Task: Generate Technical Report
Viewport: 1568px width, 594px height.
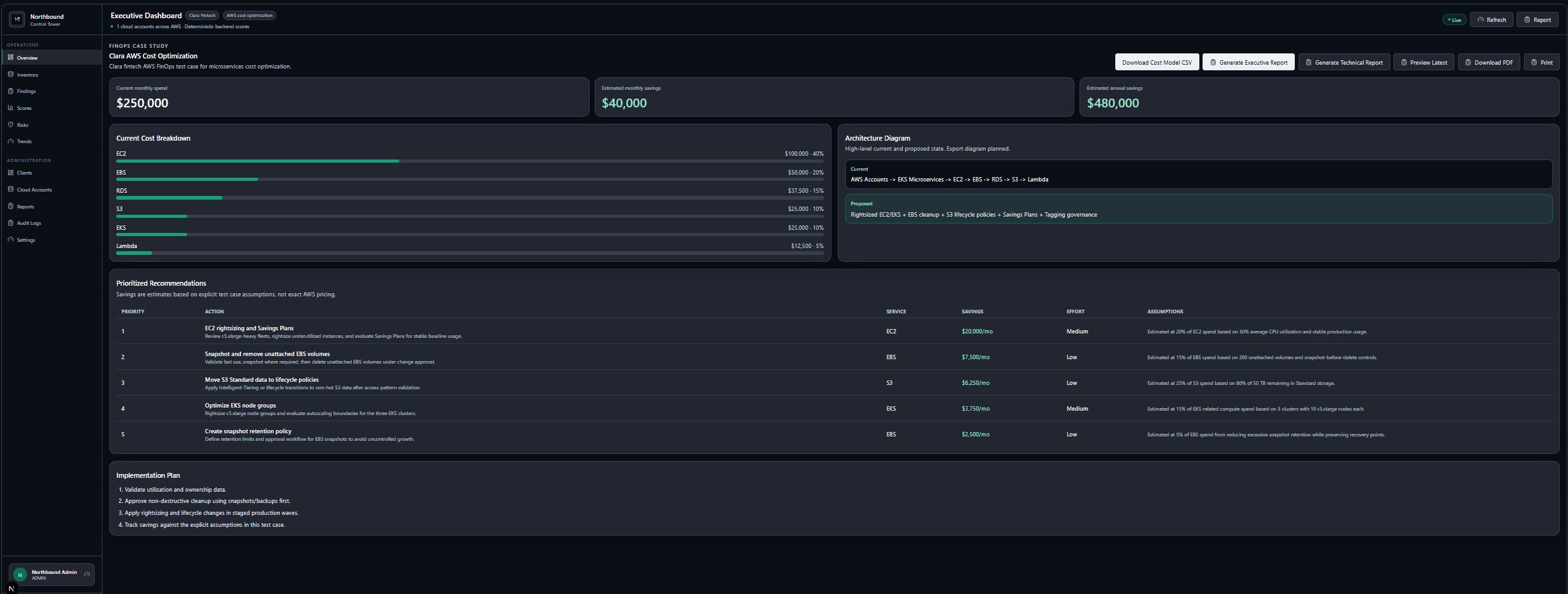Action: click(1344, 62)
